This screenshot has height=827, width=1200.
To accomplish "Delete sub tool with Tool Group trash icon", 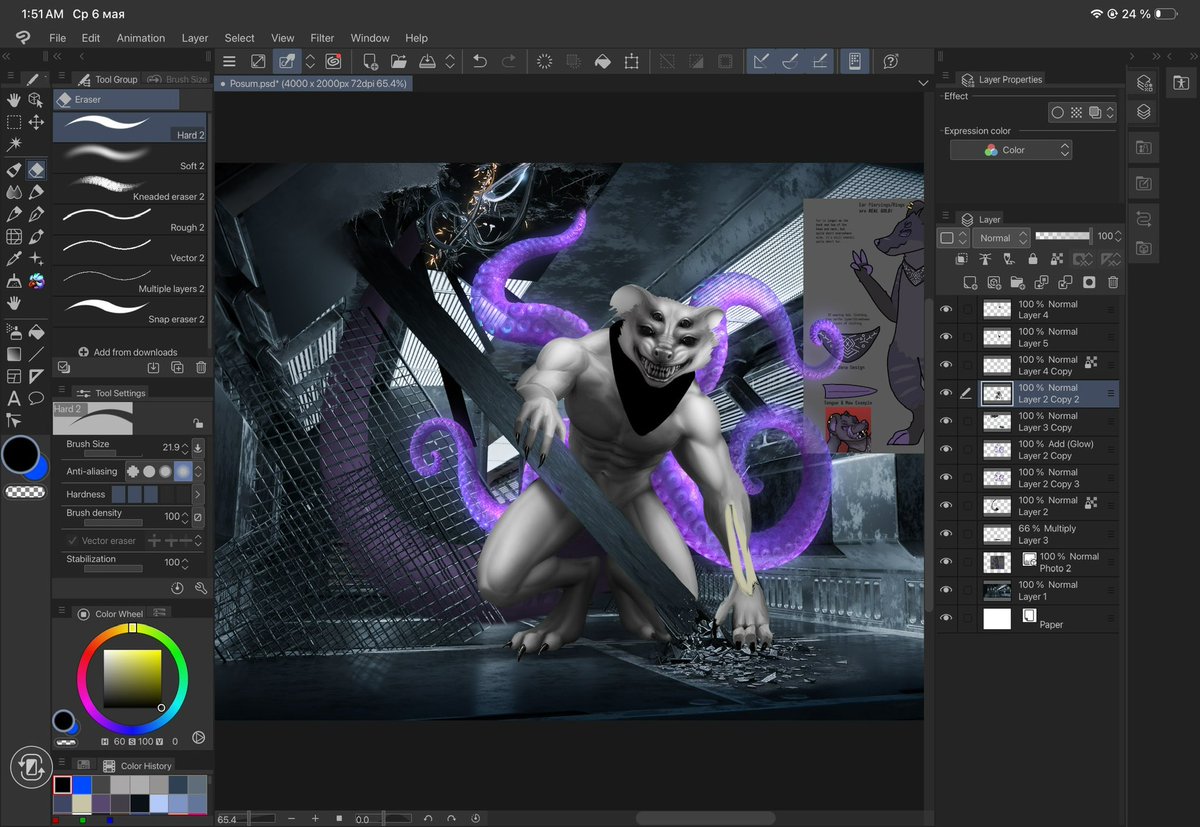I will [x=201, y=368].
